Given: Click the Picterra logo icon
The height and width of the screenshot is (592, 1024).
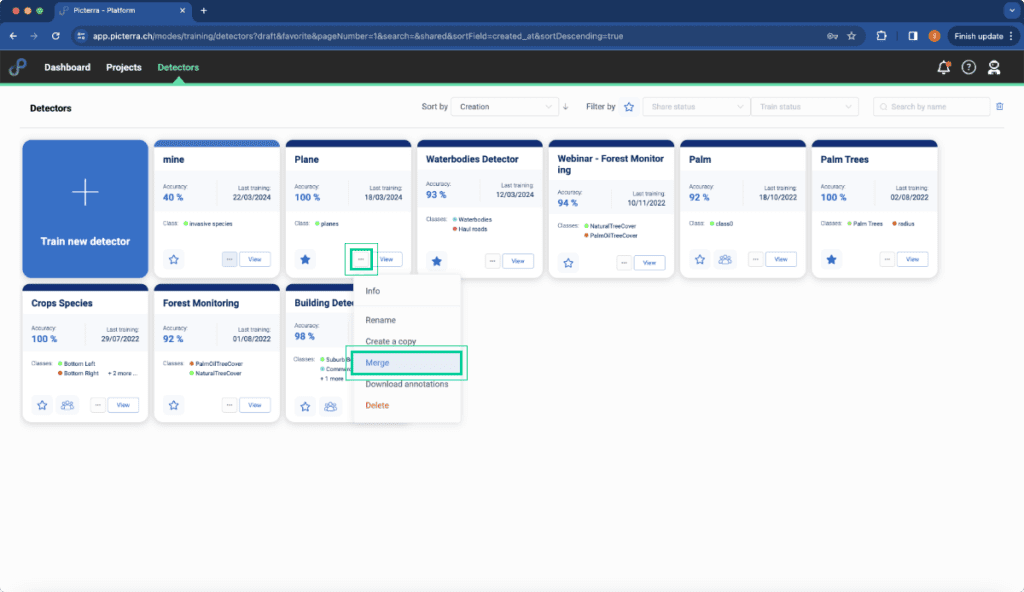Looking at the screenshot, I should (x=18, y=67).
